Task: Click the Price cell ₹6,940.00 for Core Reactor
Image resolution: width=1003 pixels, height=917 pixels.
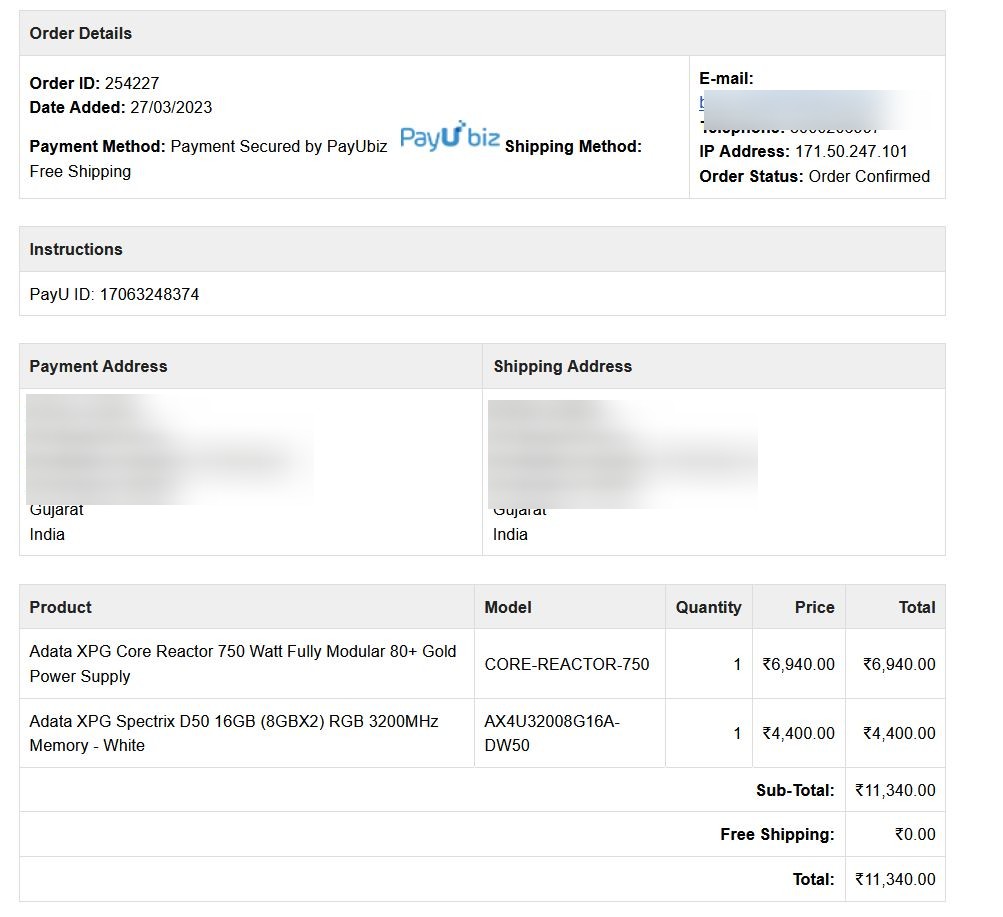Action: (x=798, y=664)
